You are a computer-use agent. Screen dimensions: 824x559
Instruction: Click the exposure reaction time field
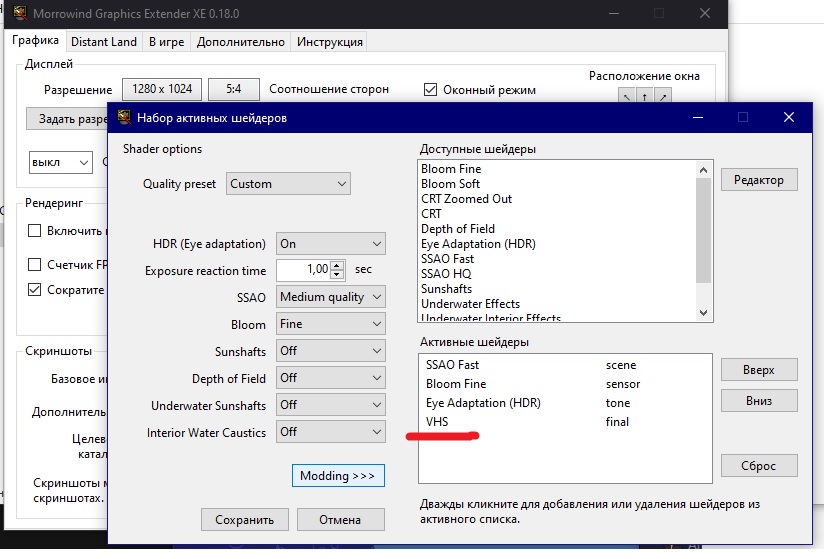304,270
